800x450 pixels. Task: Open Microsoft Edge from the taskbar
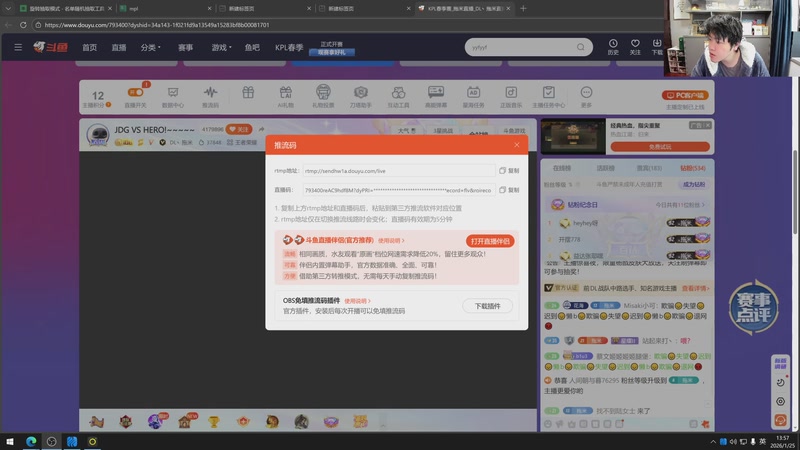[x=31, y=441]
